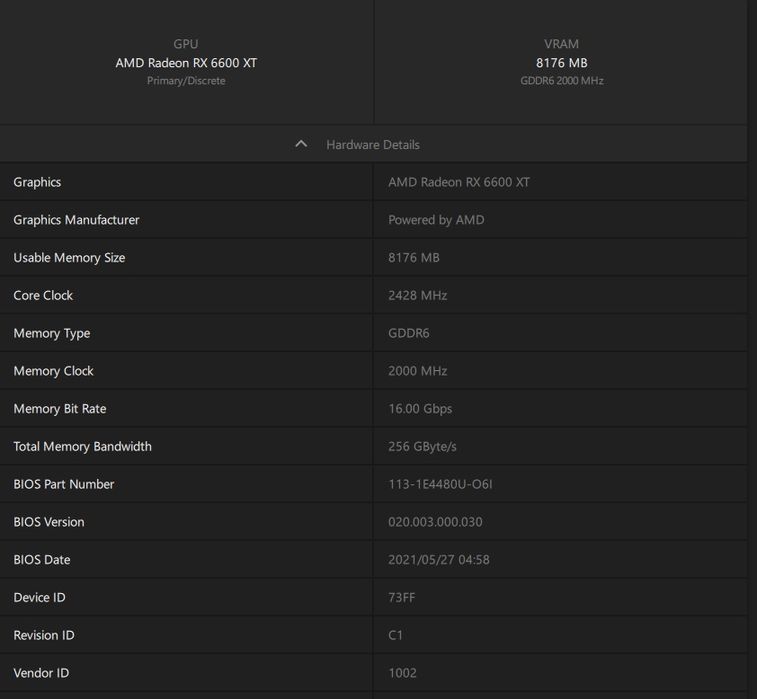Select the 113-1E4480U-O6I part number value
Screen dimensions: 757x699
[x=440, y=484]
